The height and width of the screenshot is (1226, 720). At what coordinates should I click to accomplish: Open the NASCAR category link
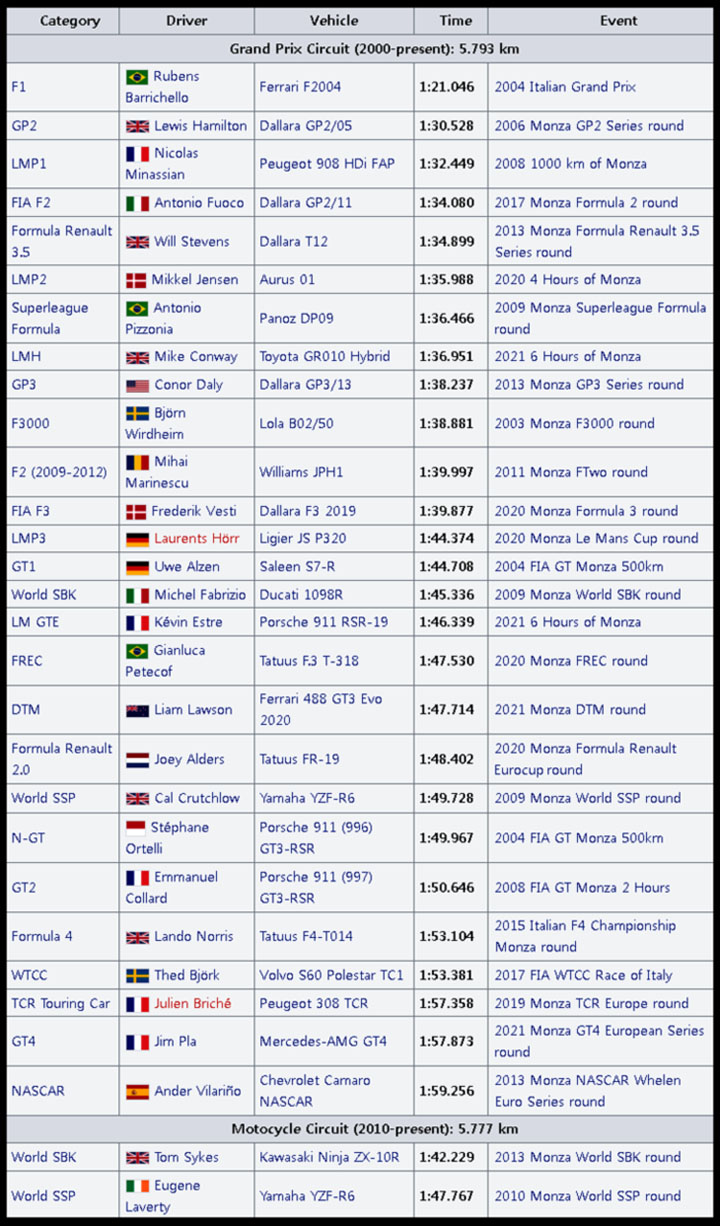(x=38, y=1091)
